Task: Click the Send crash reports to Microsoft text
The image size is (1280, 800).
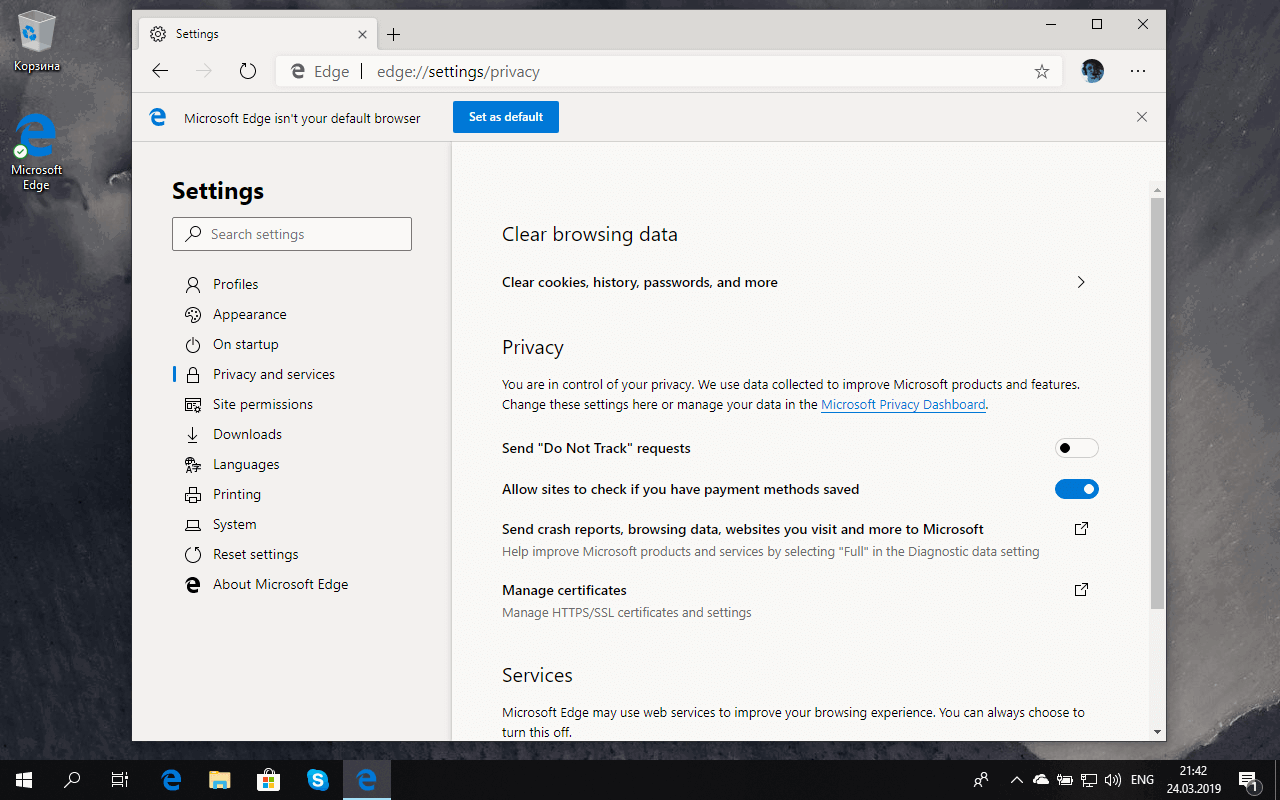Action: (743, 529)
